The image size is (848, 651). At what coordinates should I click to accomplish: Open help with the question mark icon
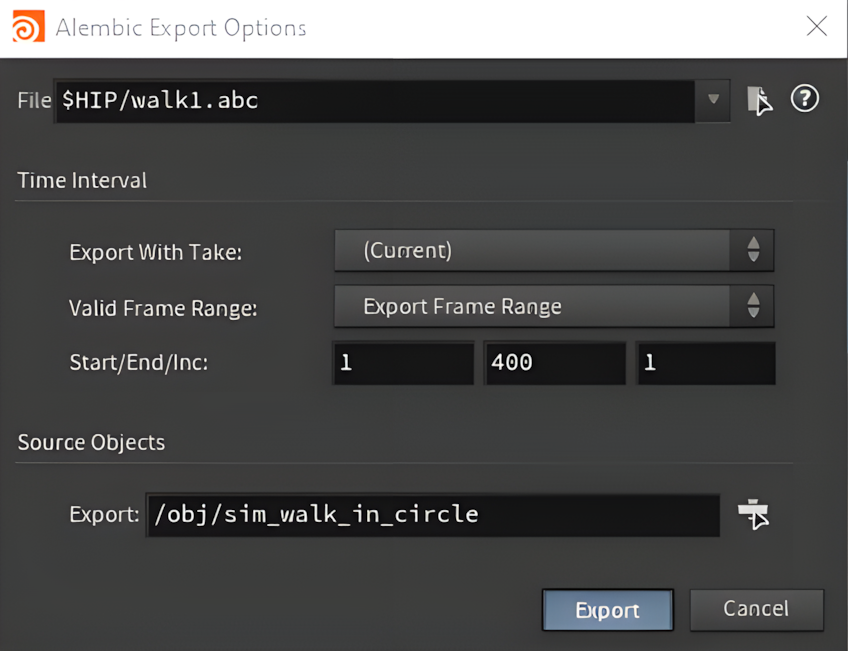tap(805, 99)
